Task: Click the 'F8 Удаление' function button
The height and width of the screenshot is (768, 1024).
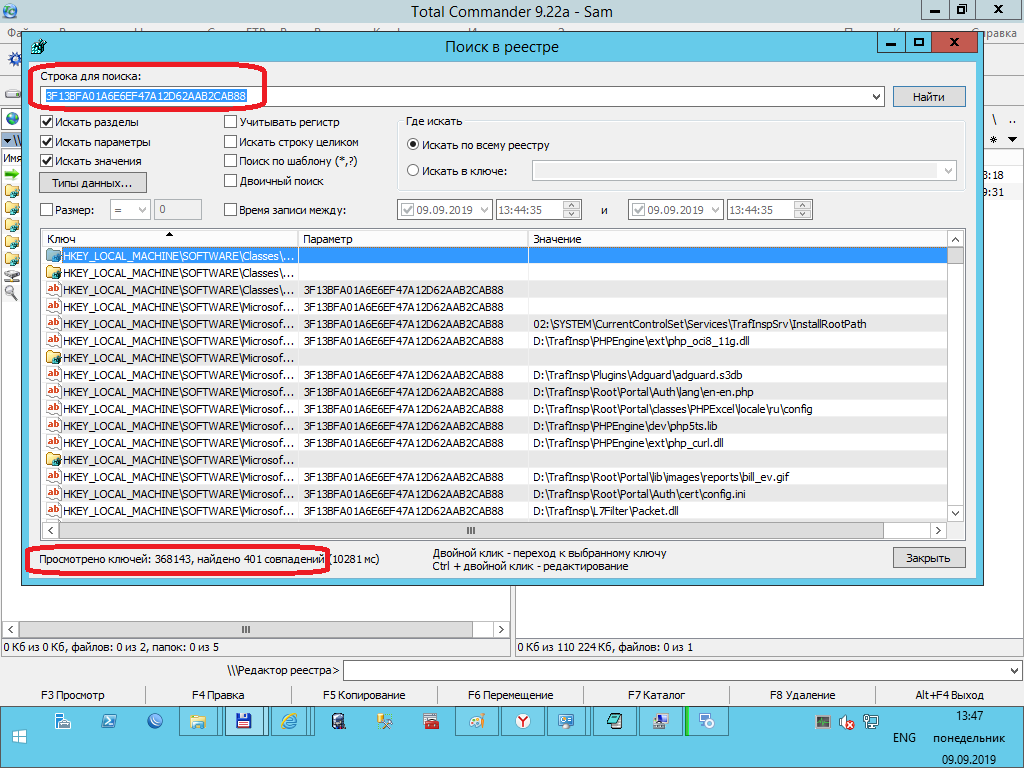Action: point(802,695)
